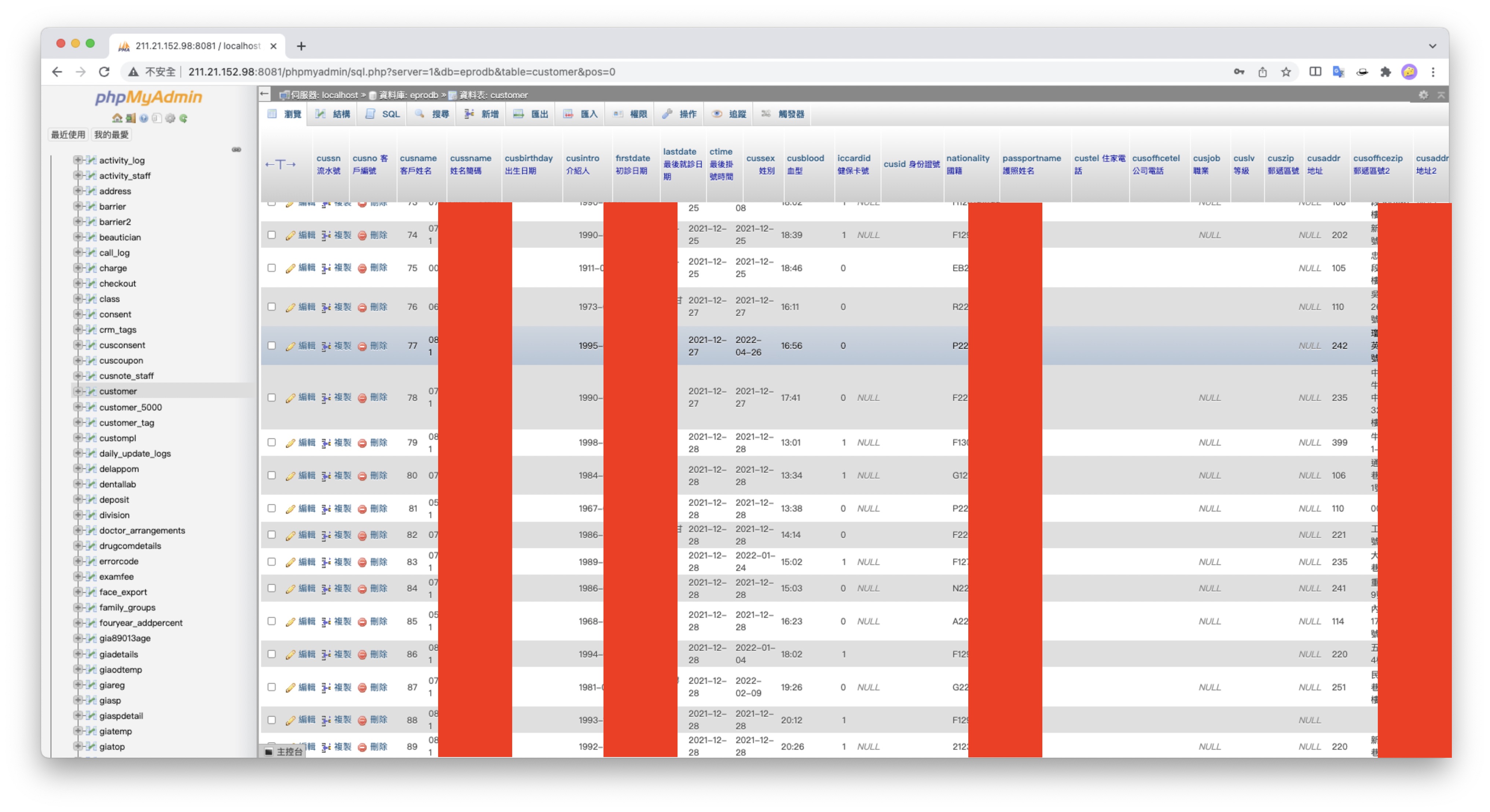Collapse navigation panel arrow icon

point(265,94)
